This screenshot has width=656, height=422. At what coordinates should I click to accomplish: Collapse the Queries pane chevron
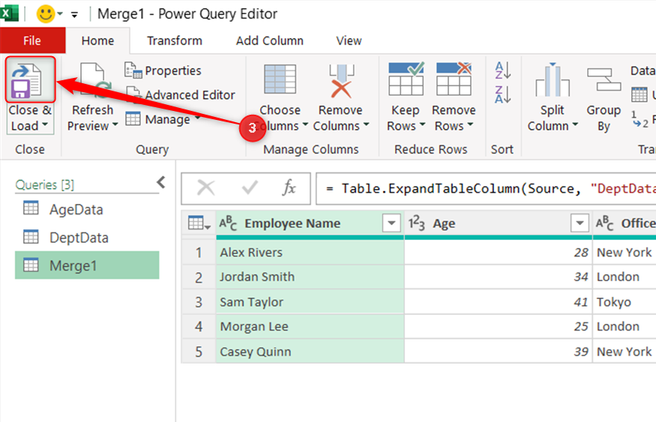click(161, 182)
